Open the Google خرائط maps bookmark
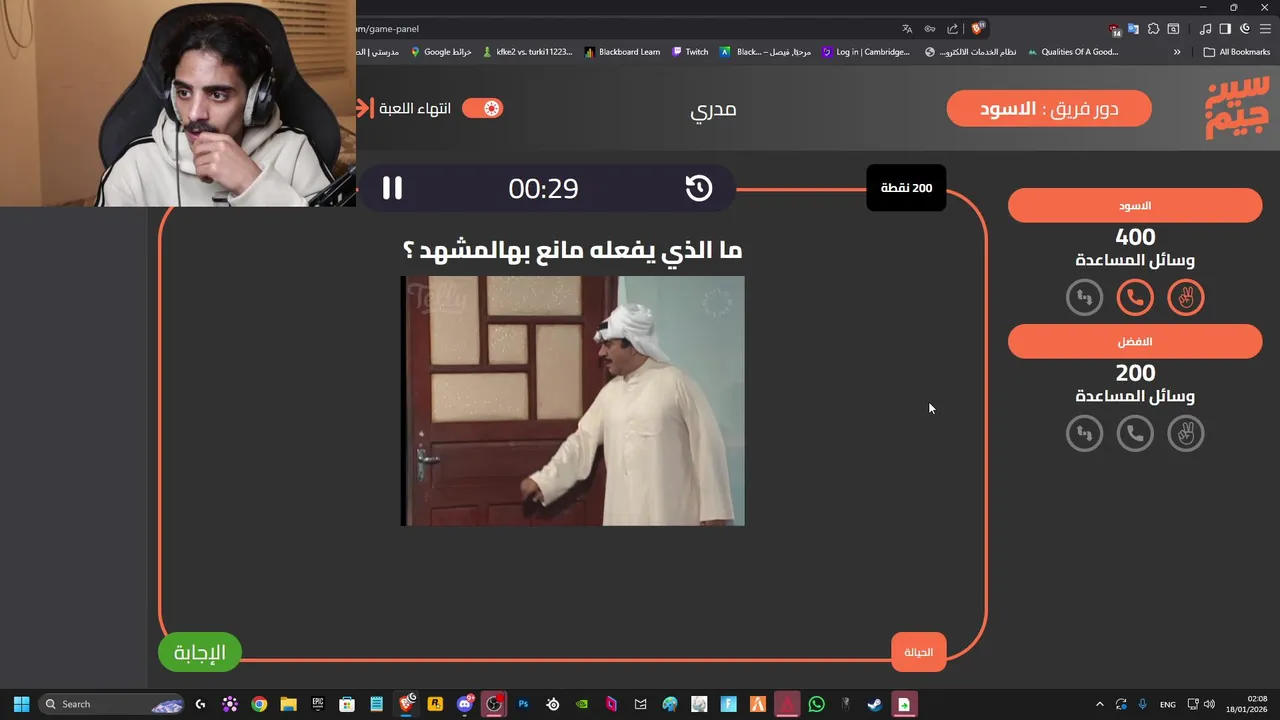The image size is (1280, 720). tap(441, 52)
